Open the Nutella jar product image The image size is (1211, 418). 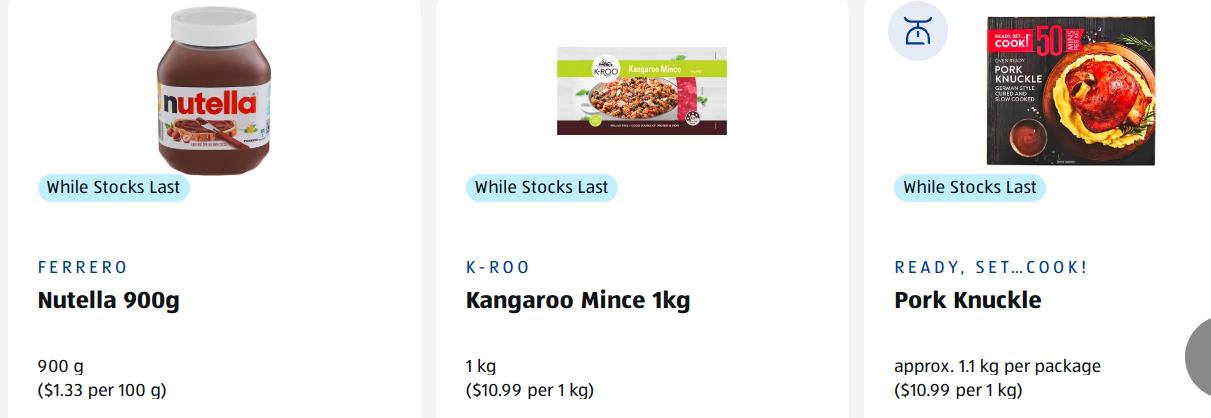[x=214, y=90]
